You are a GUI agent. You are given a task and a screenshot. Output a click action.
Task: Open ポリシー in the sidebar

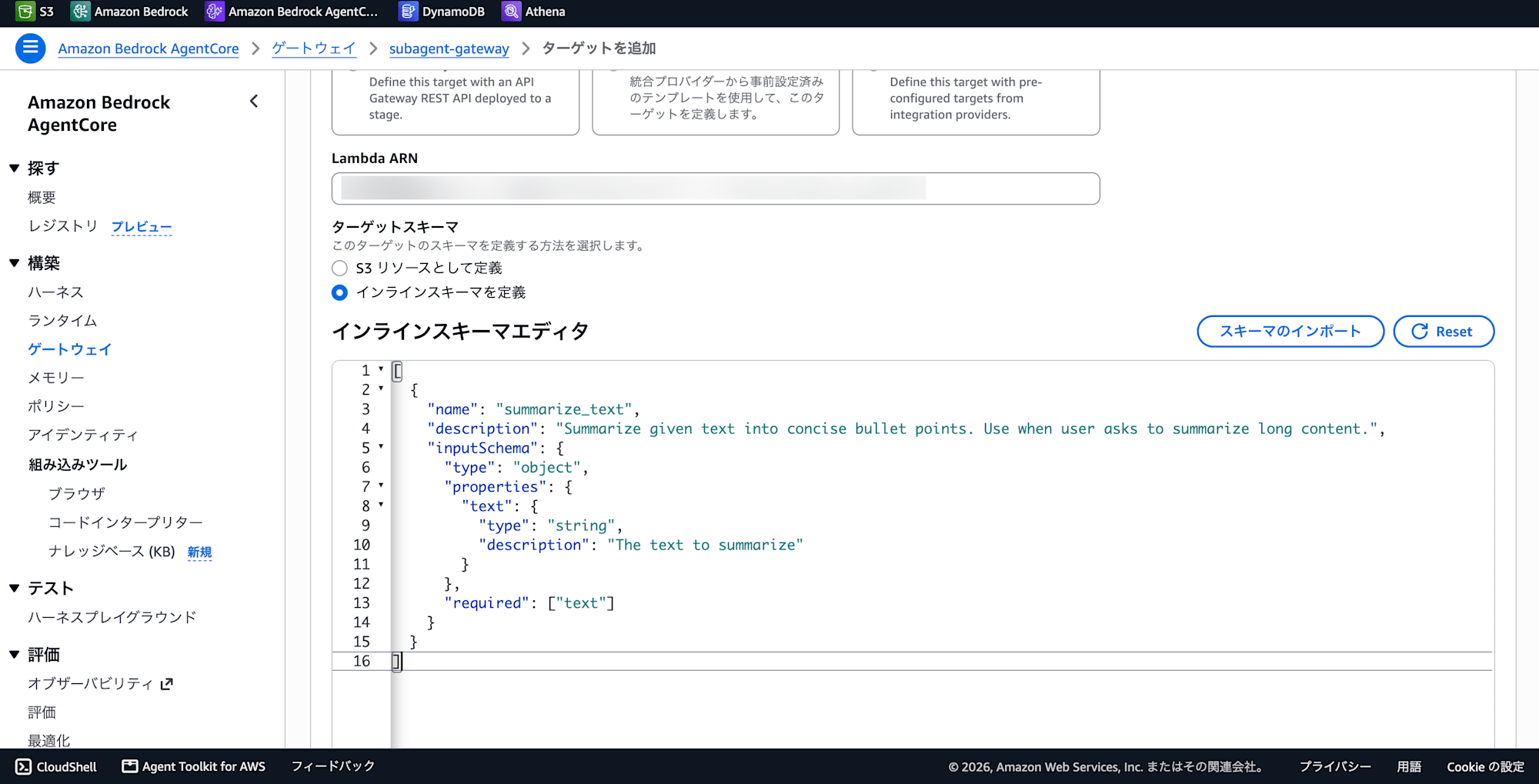tap(56, 406)
